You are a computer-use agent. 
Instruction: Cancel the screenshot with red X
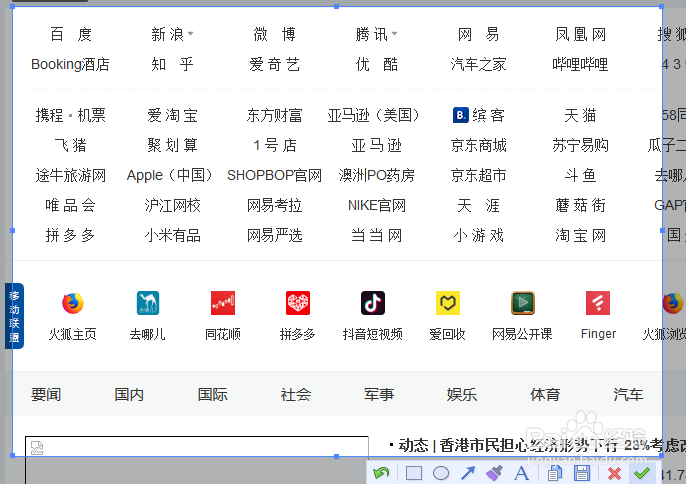pos(615,473)
